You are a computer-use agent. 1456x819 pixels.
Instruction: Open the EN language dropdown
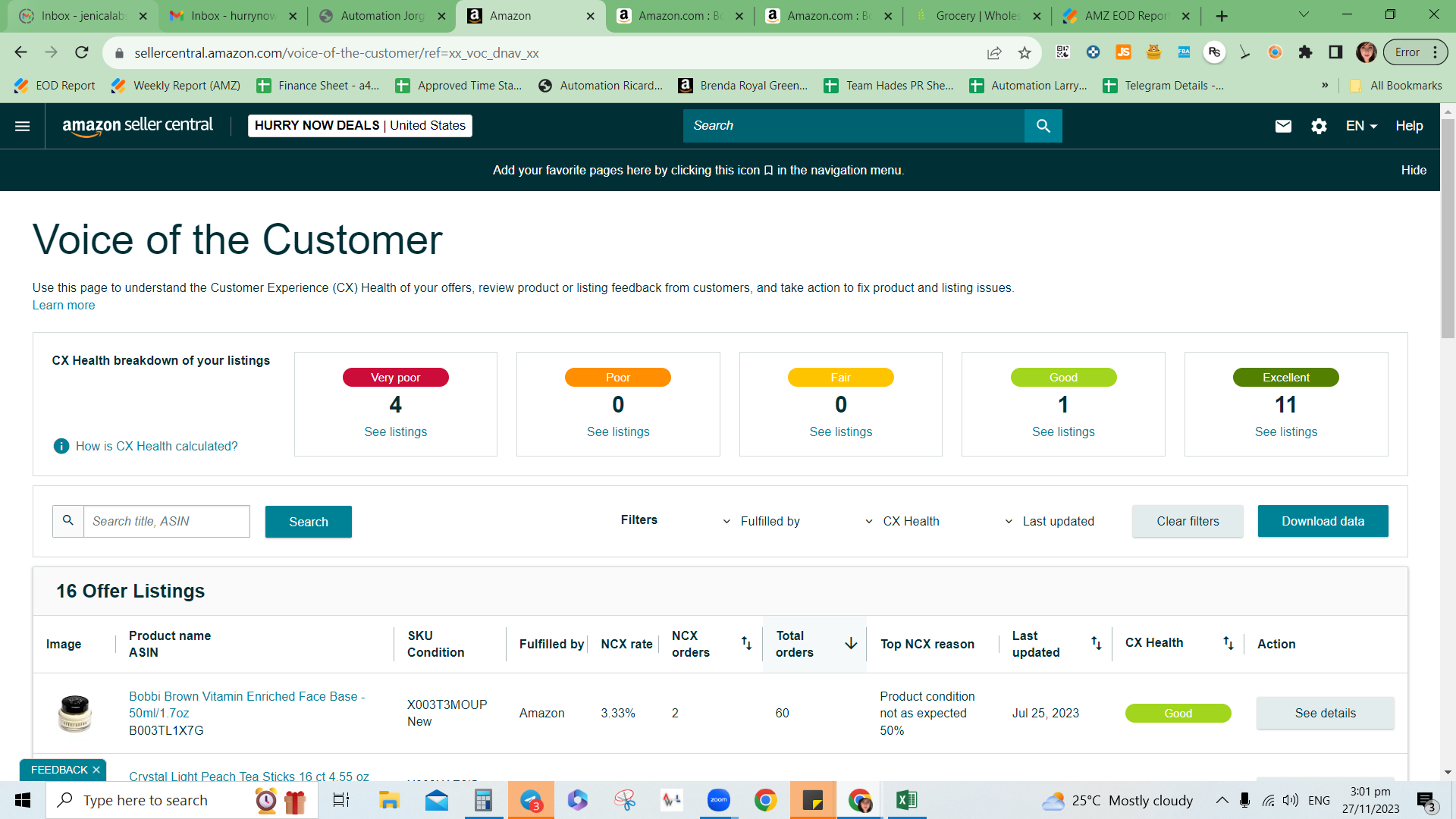click(x=1361, y=126)
